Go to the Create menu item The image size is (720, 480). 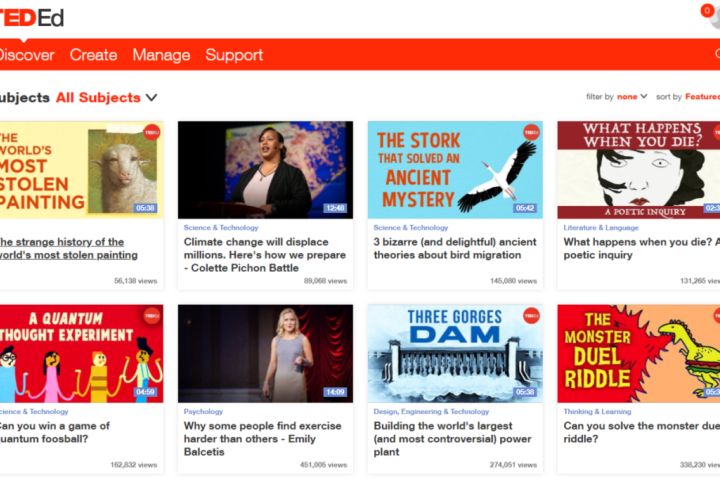point(93,55)
